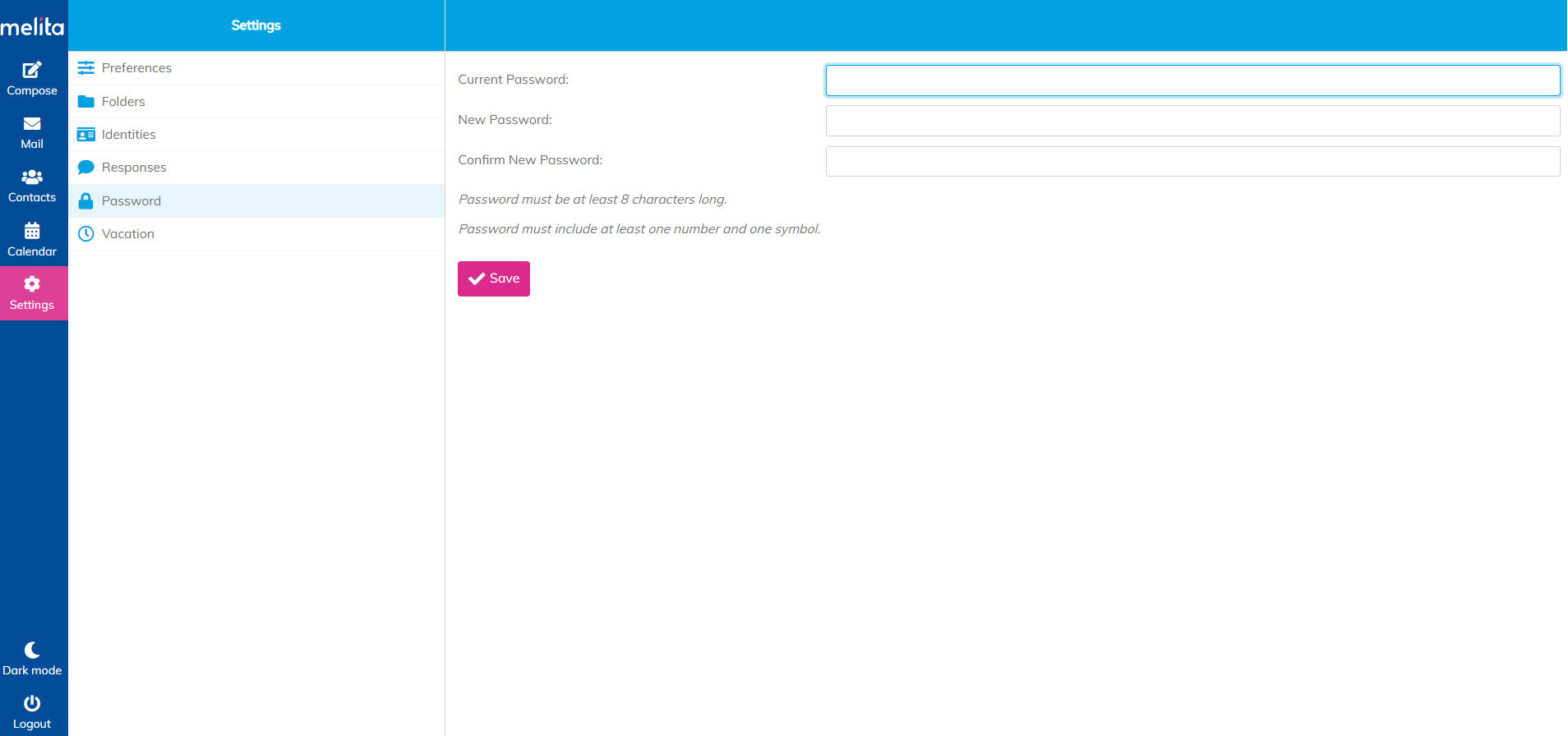
Task: Focus the Current Password field
Action: (x=1192, y=80)
